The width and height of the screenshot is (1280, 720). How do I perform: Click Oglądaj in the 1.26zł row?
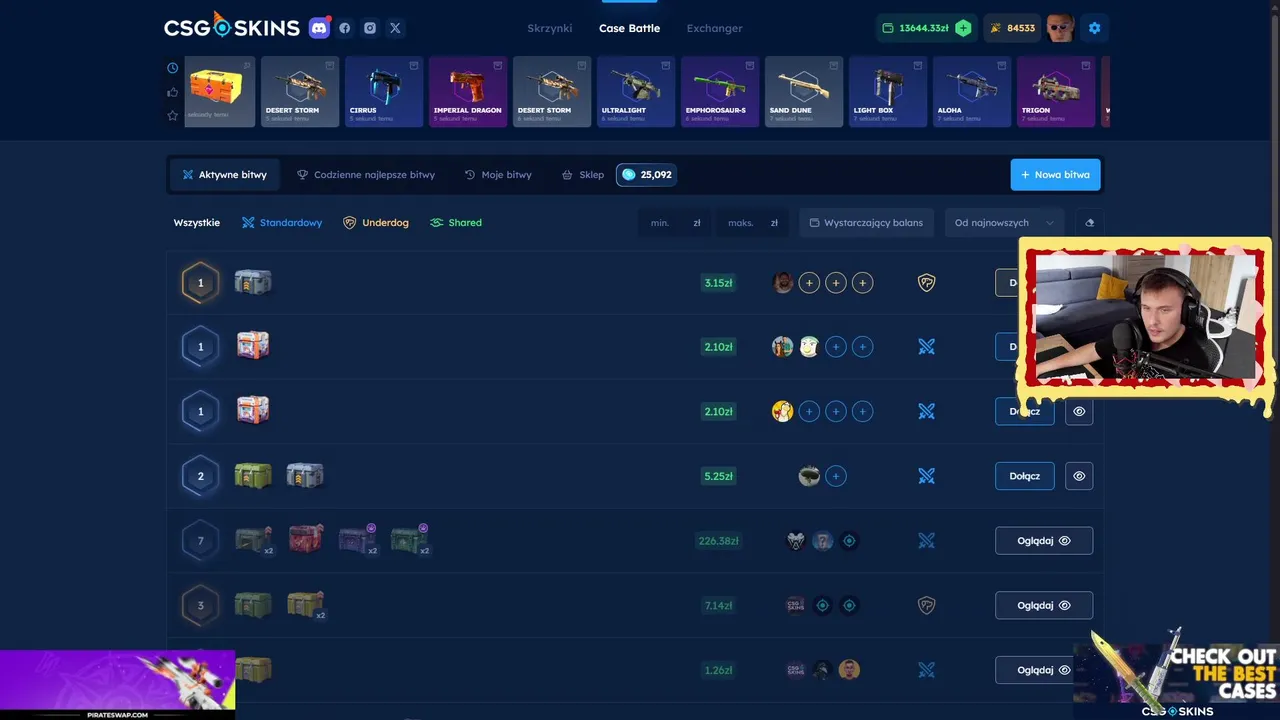(x=1043, y=670)
